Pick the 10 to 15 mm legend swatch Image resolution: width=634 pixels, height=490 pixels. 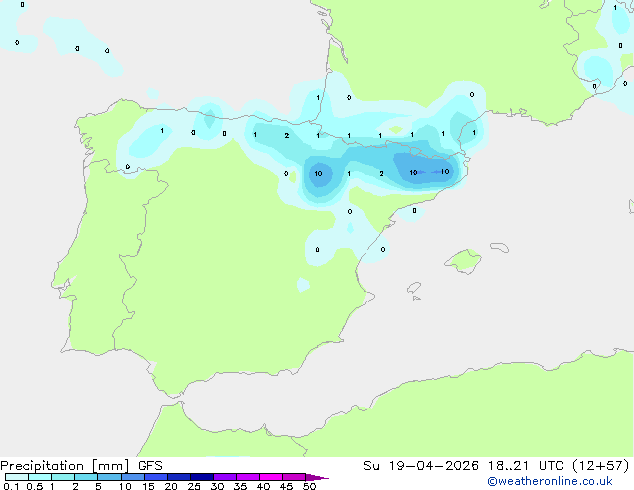(x=132, y=477)
